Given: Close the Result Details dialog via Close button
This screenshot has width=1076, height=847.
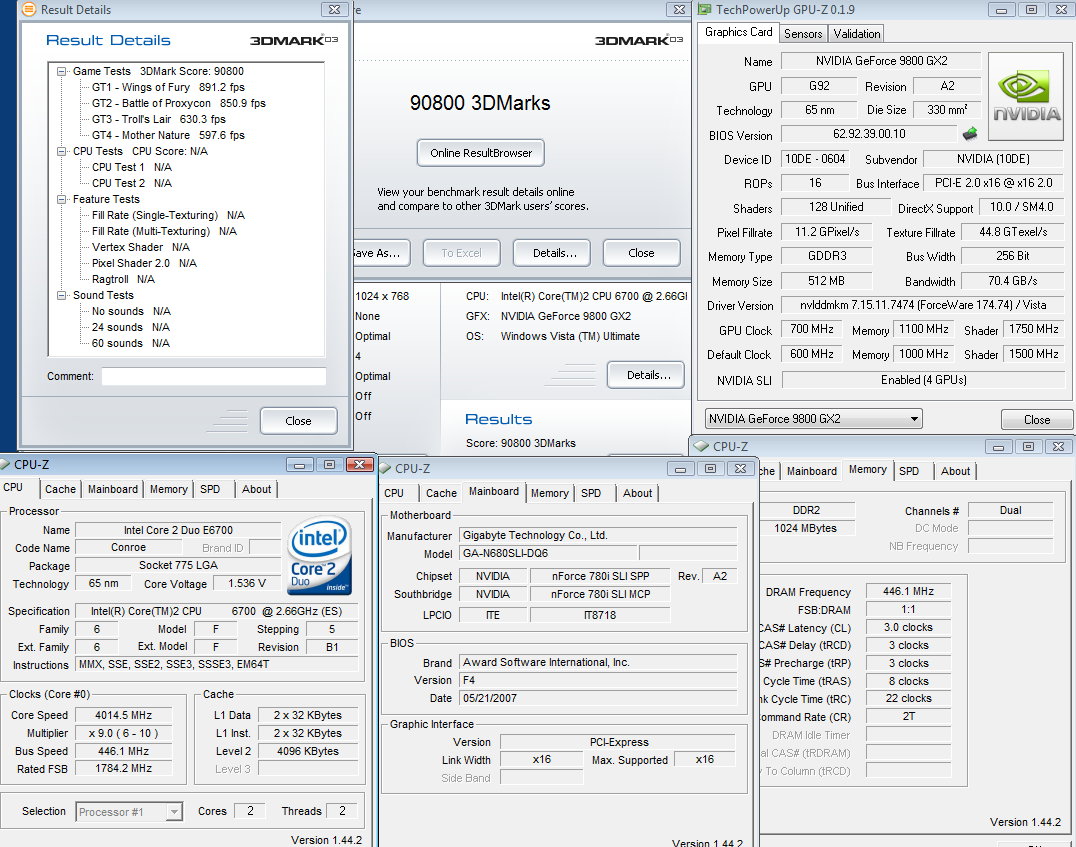Looking at the screenshot, I should [299, 421].
